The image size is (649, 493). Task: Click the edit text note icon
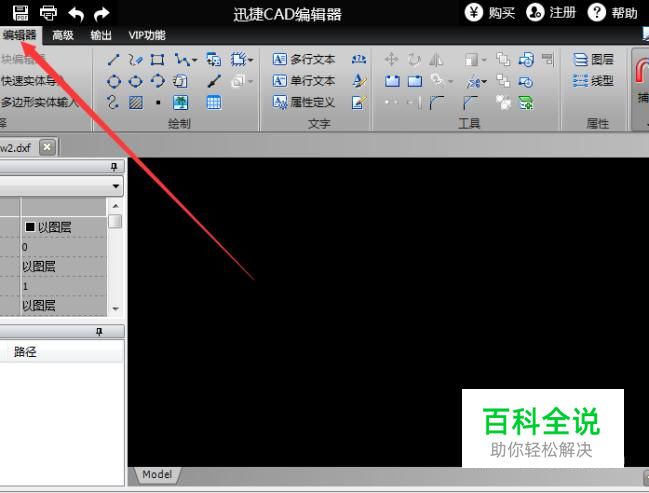[358, 102]
